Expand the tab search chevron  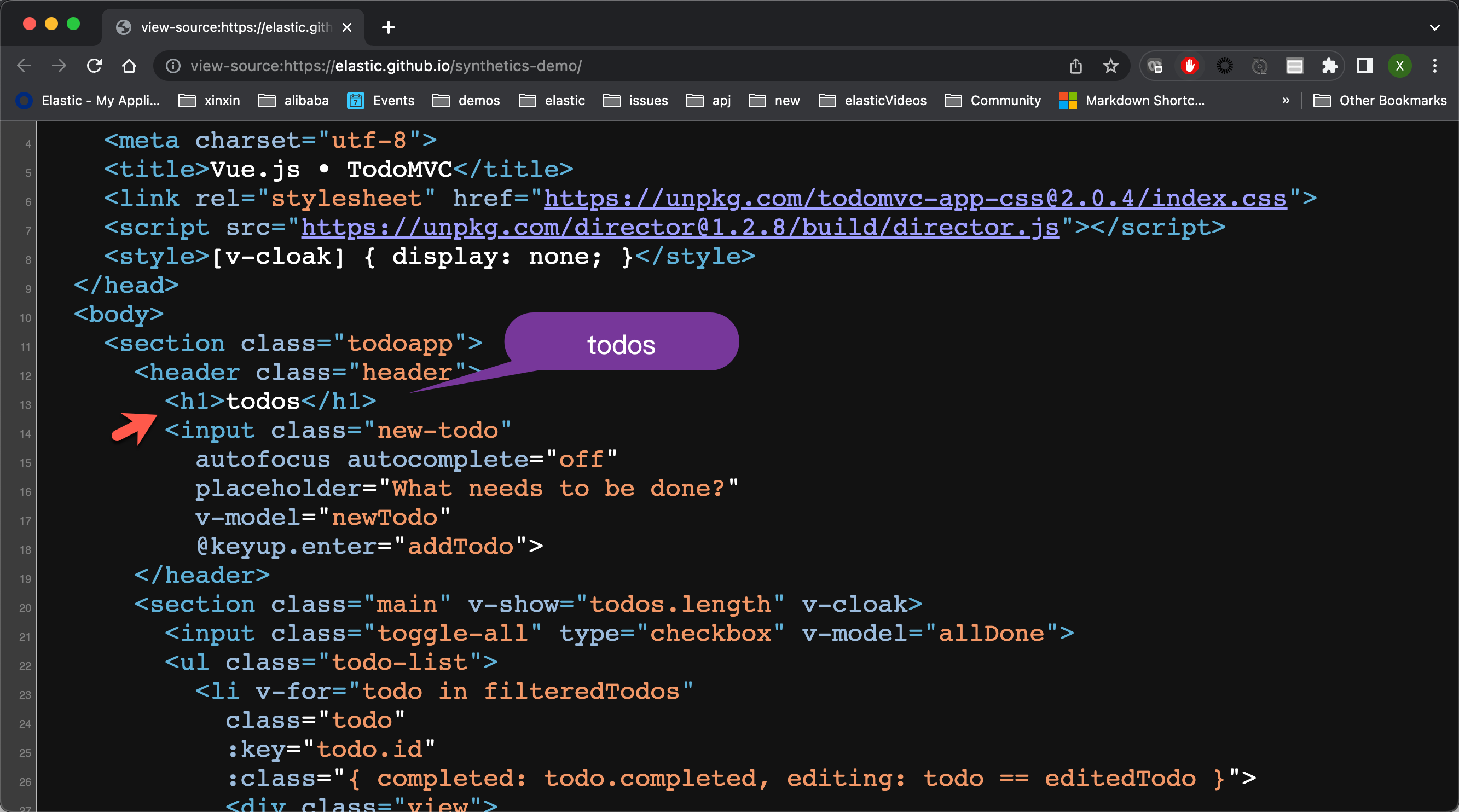click(1434, 27)
